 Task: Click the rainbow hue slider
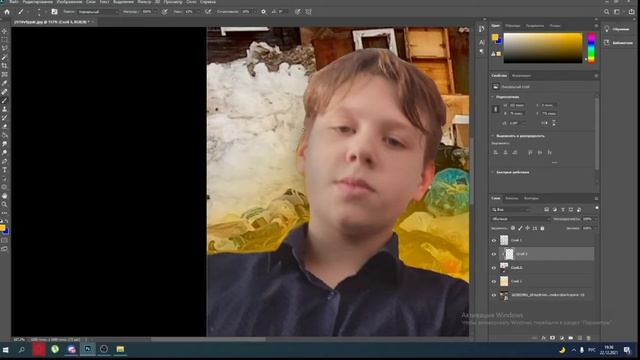tap(591, 48)
